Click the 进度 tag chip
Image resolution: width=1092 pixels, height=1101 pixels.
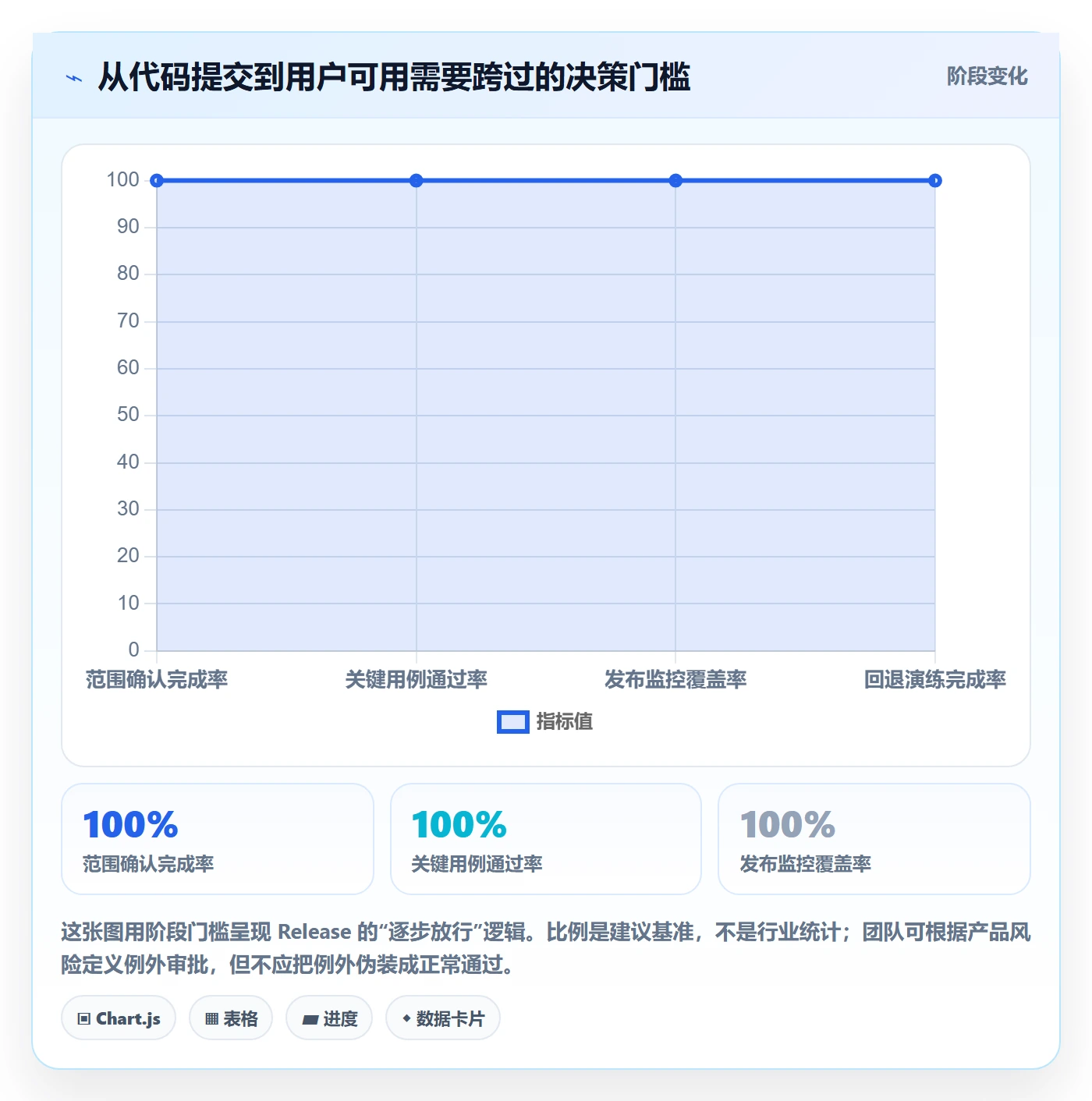(x=329, y=1018)
